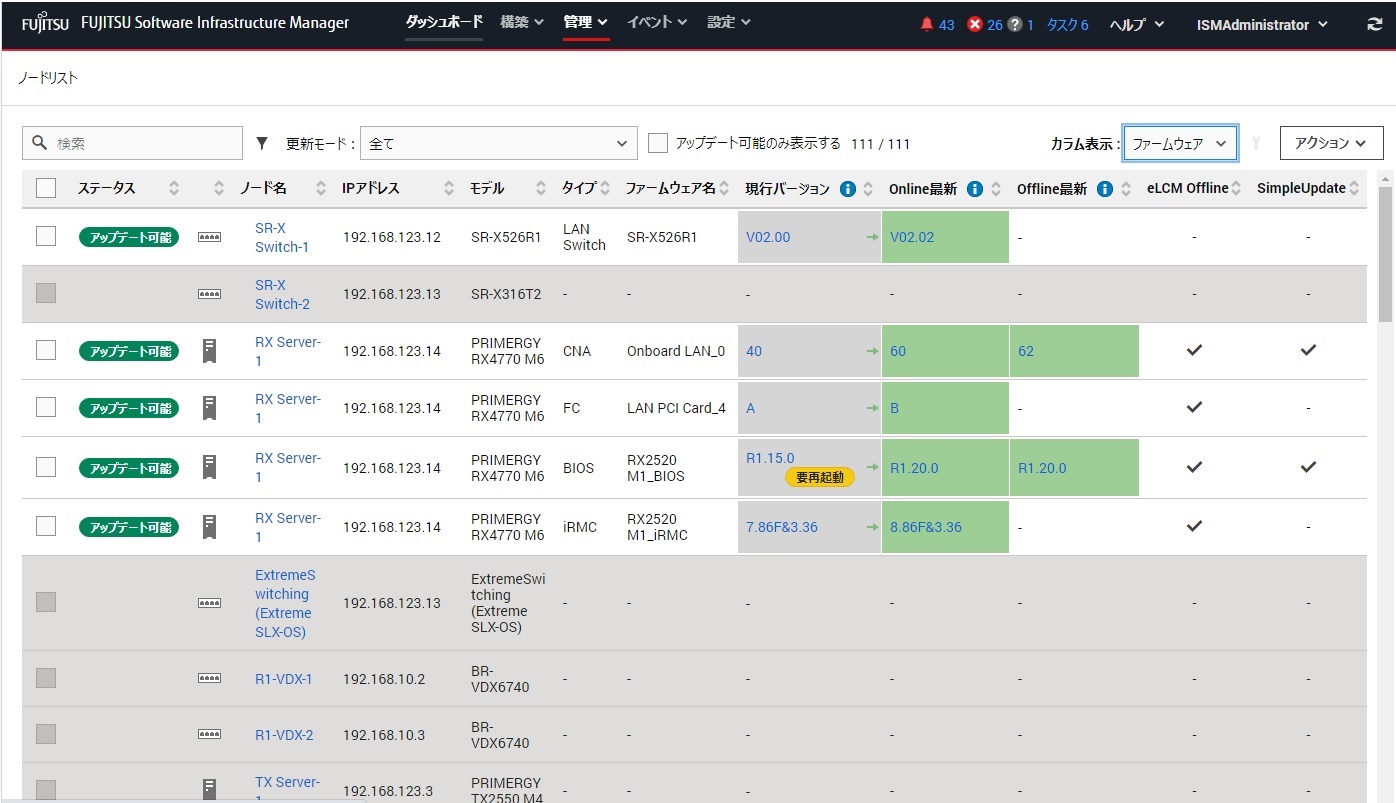Image resolution: width=1396 pixels, height=803 pixels.
Task: Click info icon next to Online最新
Action: pyautogui.click(x=975, y=188)
